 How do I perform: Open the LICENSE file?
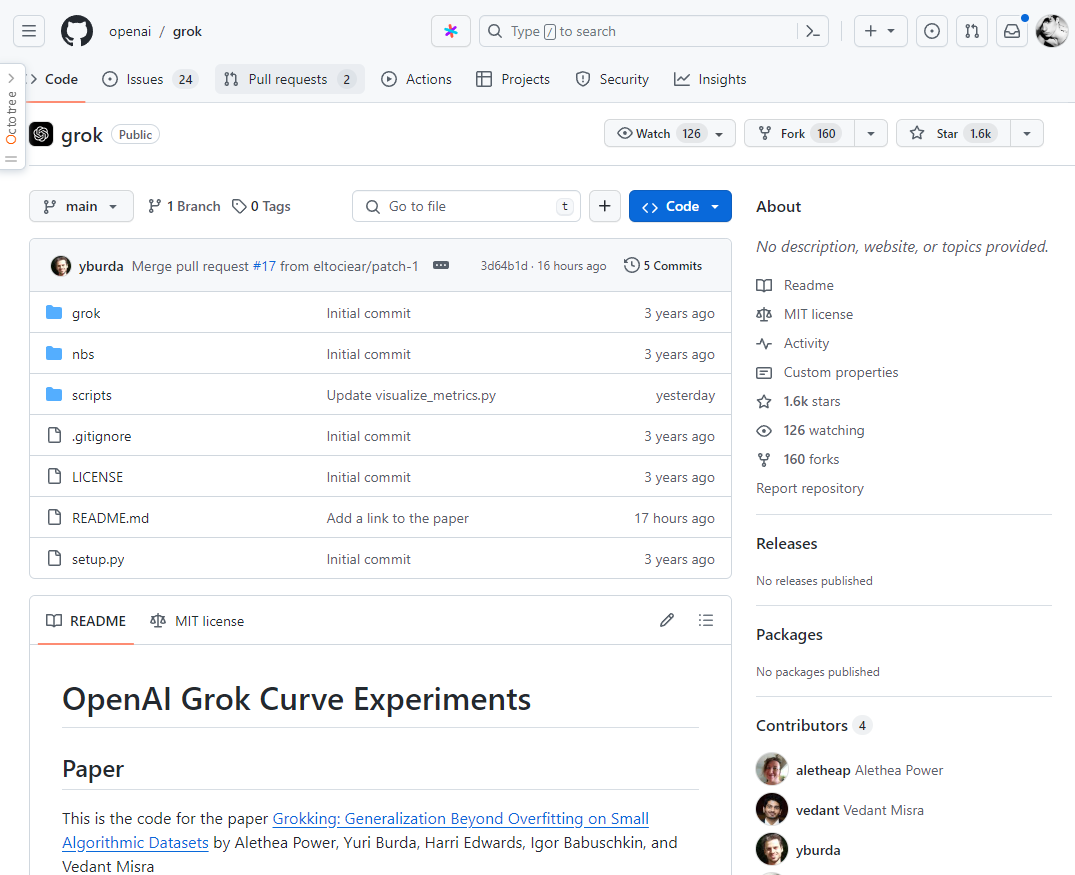[97, 477]
